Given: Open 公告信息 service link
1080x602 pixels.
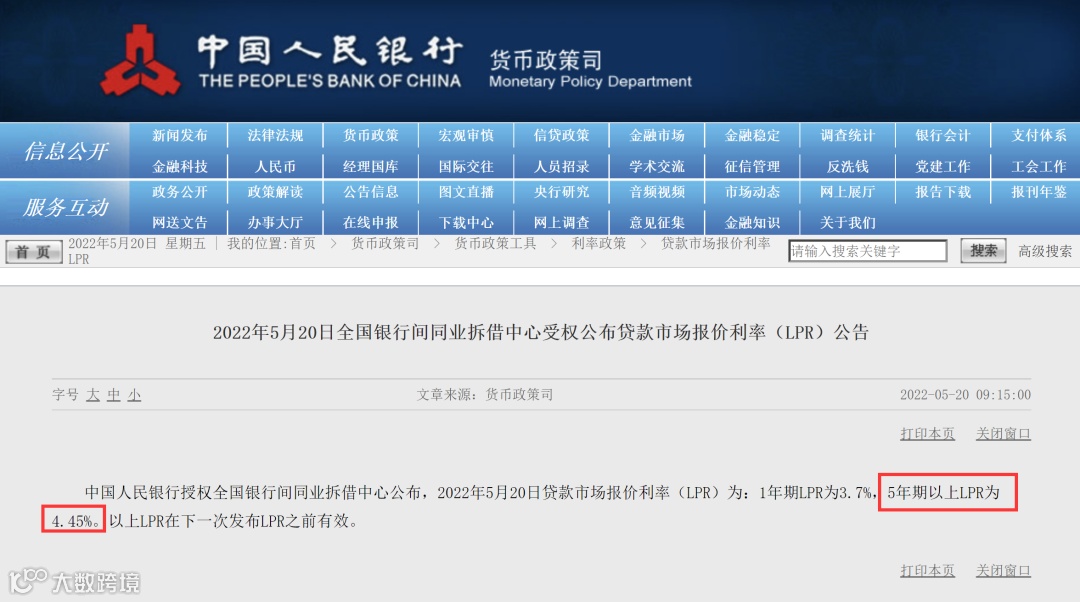Looking at the screenshot, I should click(x=371, y=191).
